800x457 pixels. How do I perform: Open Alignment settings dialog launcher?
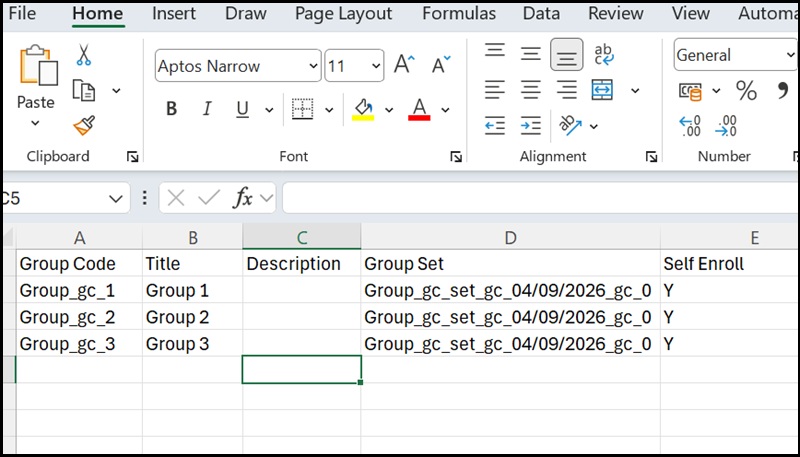pyautogui.click(x=651, y=157)
